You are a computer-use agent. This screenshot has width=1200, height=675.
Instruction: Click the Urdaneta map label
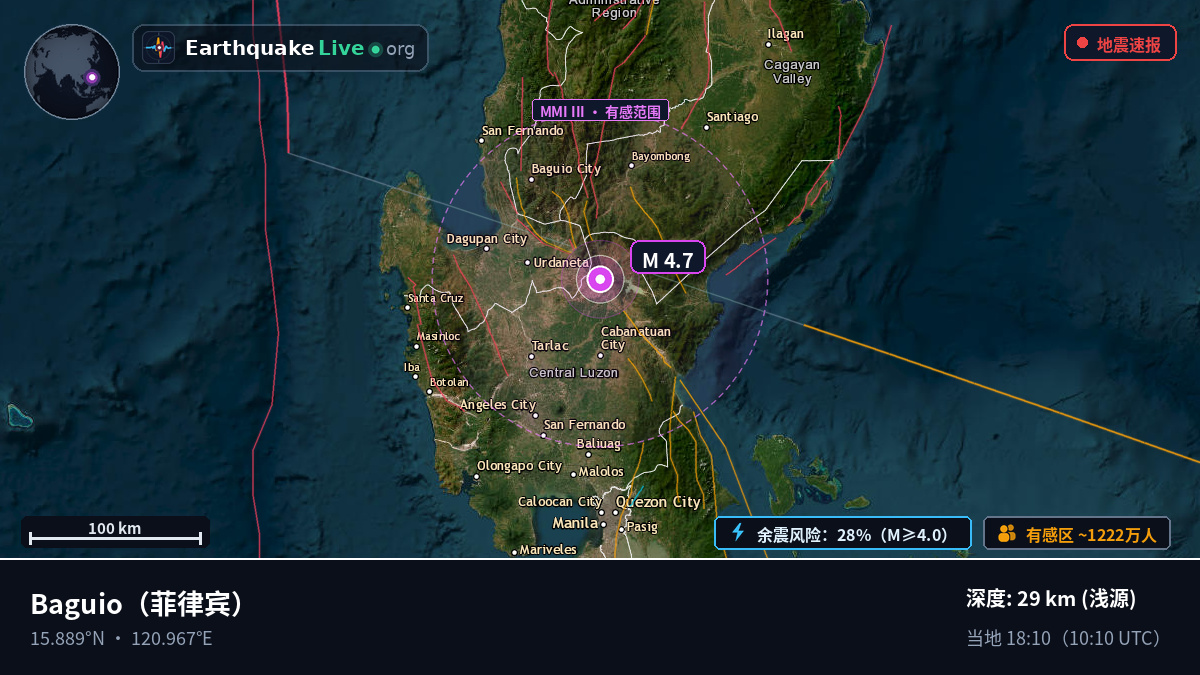point(561,262)
